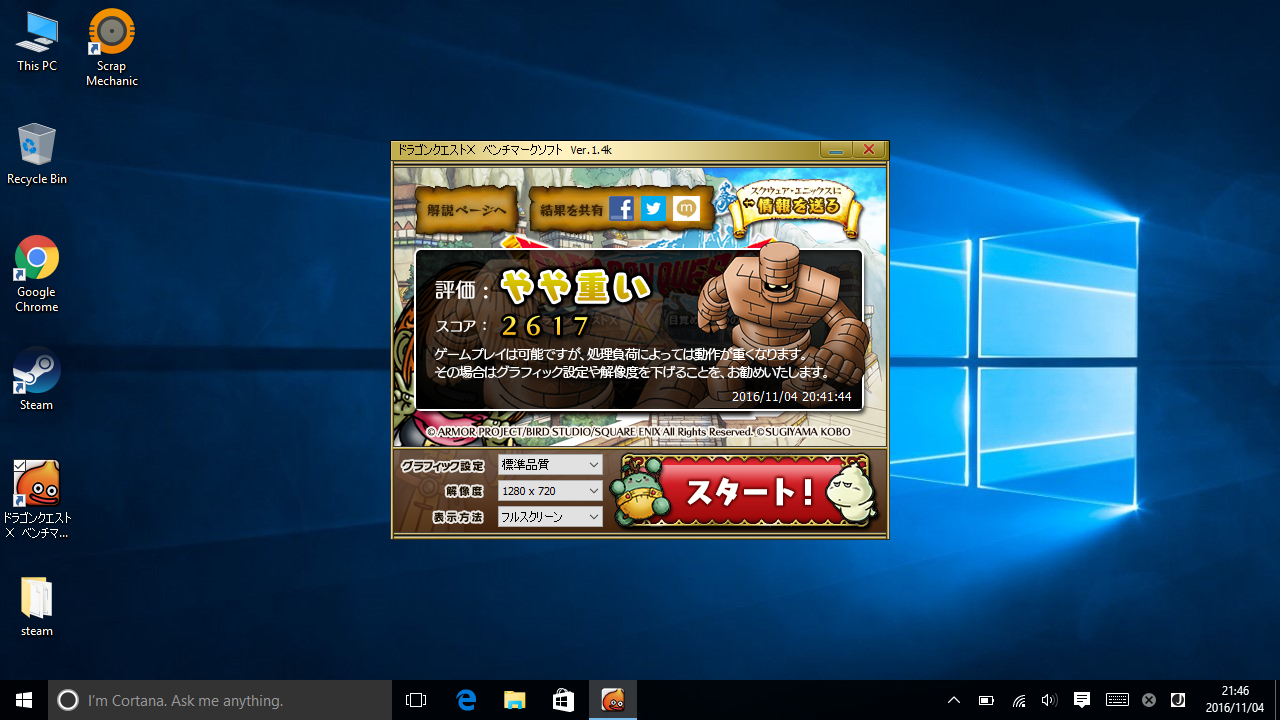Open graphics quality dropdown 標準品質
Screen dimensions: 1280x720
pyautogui.click(x=550, y=464)
